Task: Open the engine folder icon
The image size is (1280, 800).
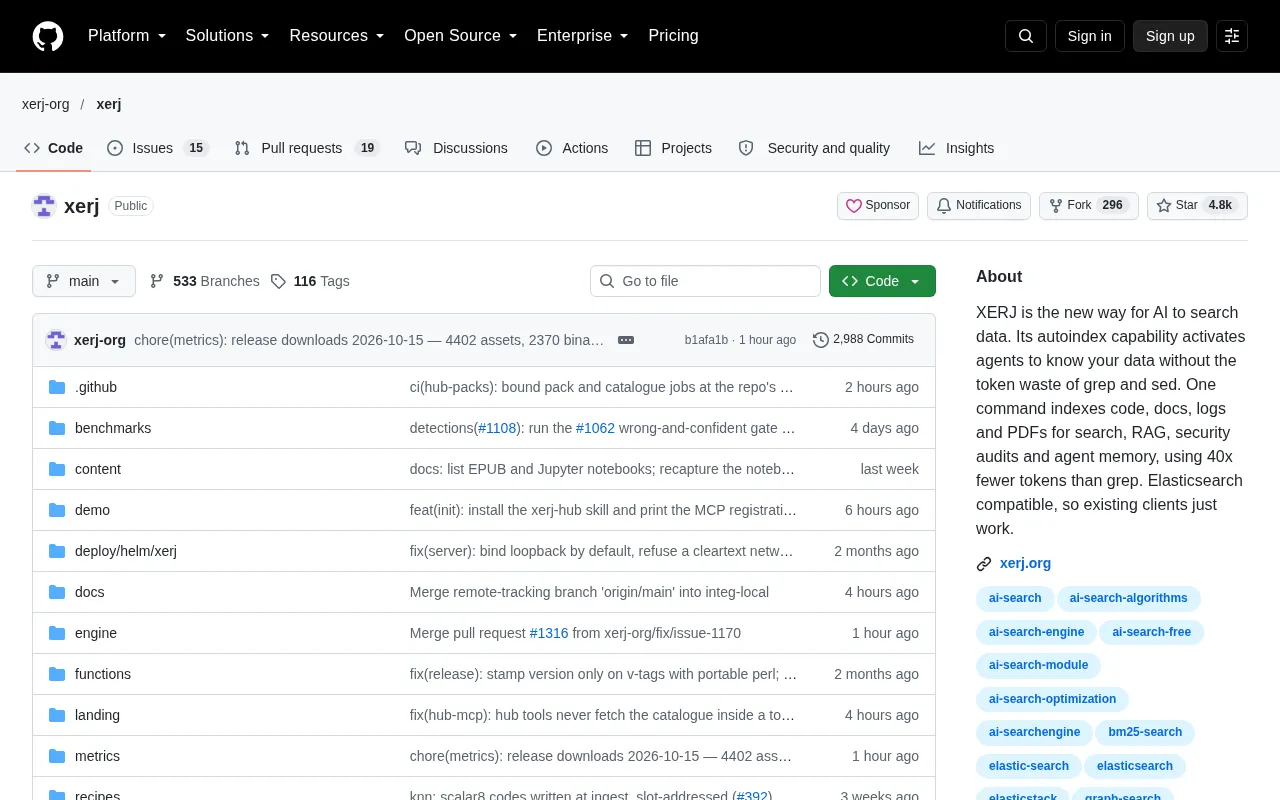Action: coord(57,633)
